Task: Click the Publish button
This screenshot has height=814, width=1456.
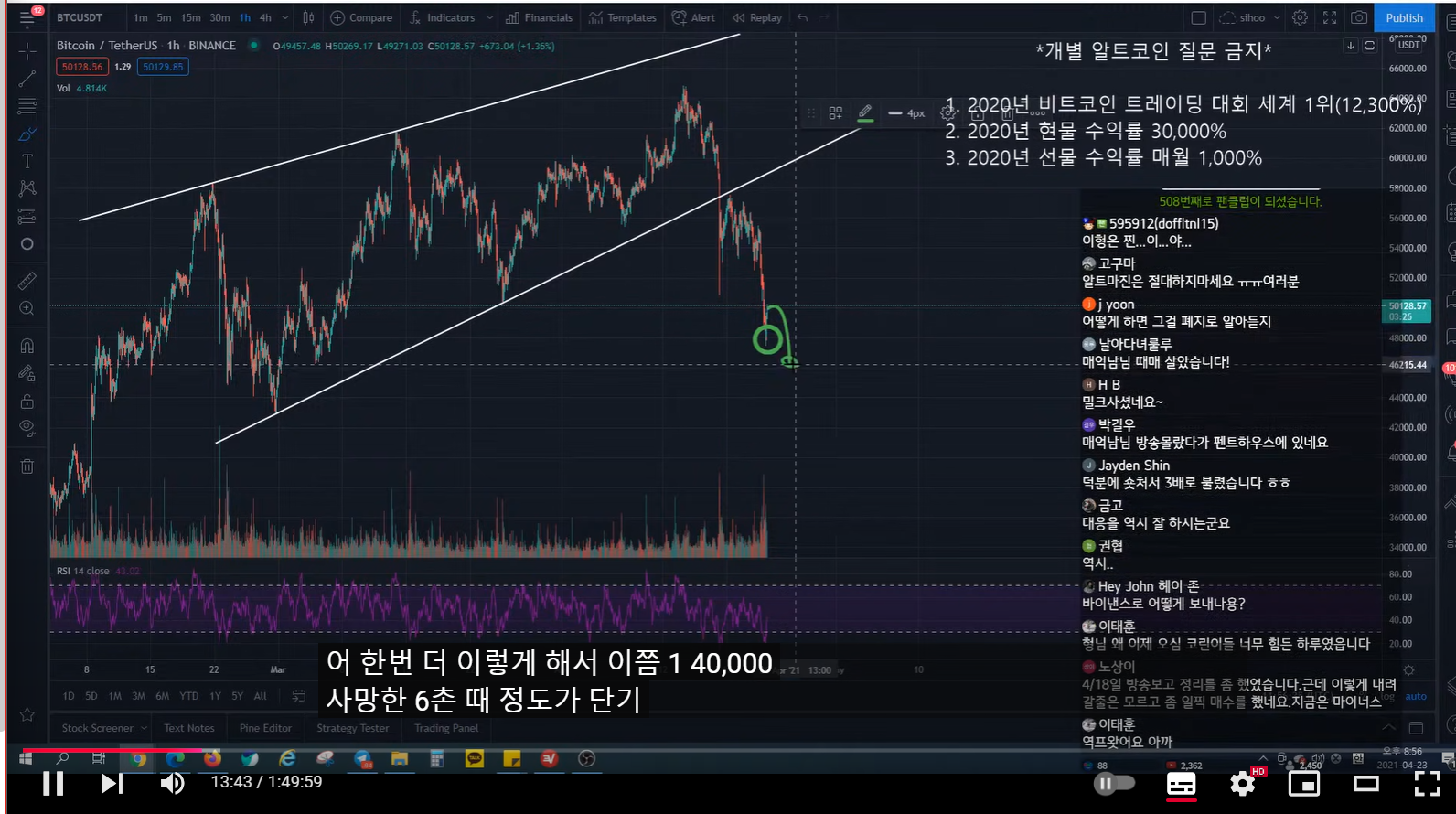Action: 1404,17
